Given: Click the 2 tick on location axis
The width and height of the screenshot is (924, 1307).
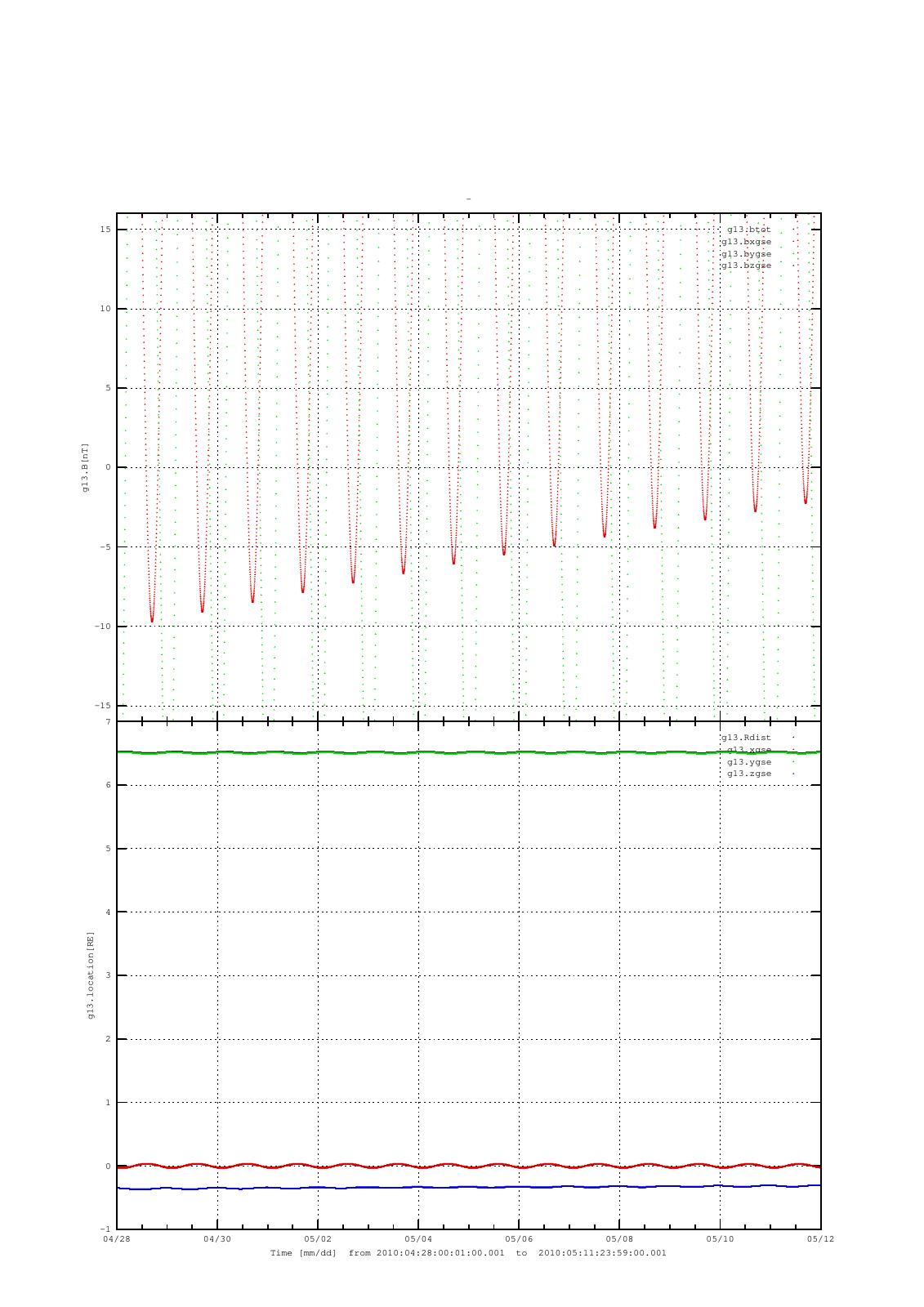Looking at the screenshot, I should tap(108, 1040).
